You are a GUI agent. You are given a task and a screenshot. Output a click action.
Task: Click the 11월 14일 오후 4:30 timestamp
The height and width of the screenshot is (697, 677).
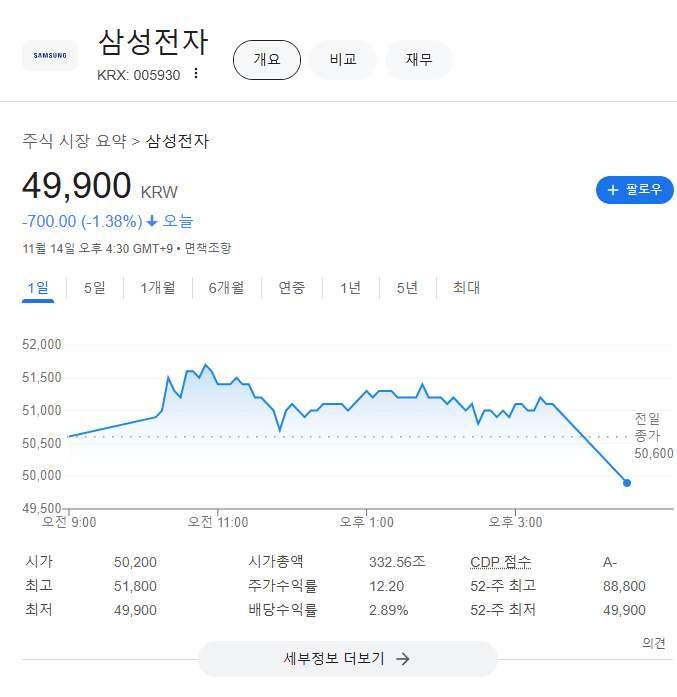pyautogui.click(x=98, y=248)
